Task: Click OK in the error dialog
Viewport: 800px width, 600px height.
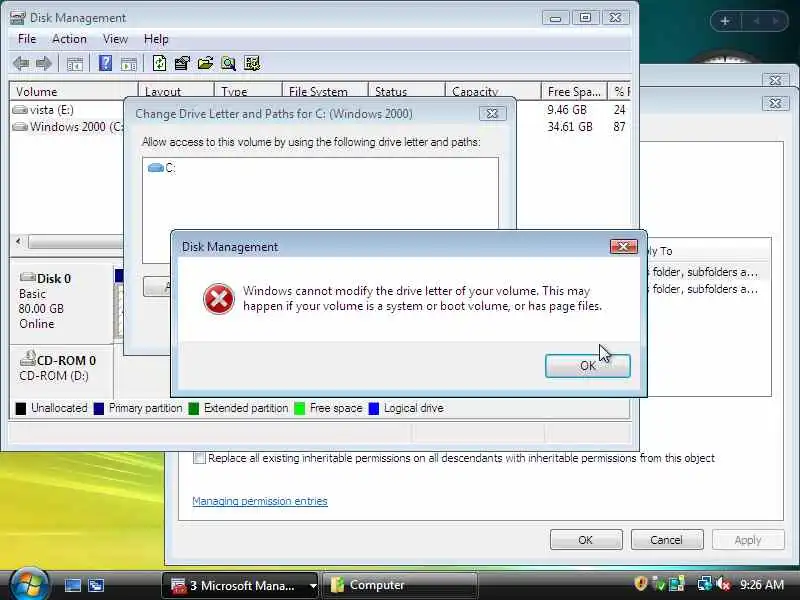Action: tap(588, 366)
